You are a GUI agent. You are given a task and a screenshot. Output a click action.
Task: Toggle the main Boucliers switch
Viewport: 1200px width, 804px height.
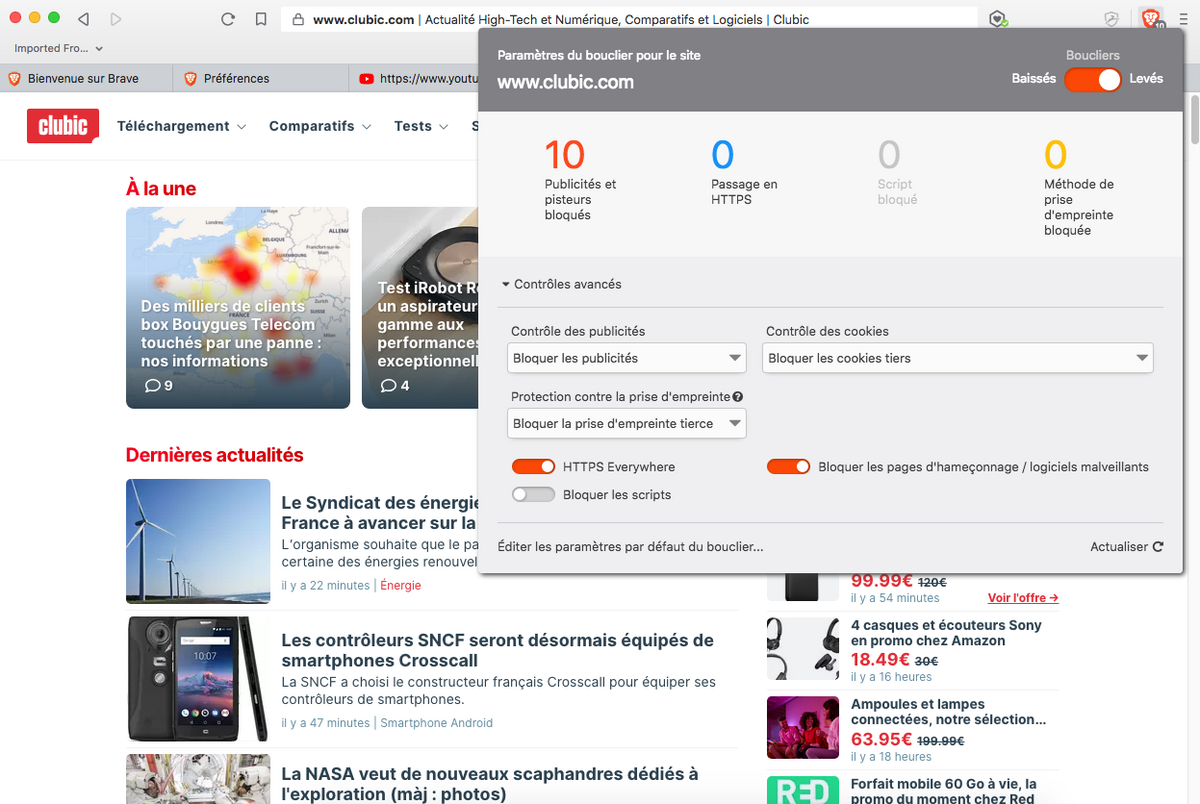(x=1092, y=79)
